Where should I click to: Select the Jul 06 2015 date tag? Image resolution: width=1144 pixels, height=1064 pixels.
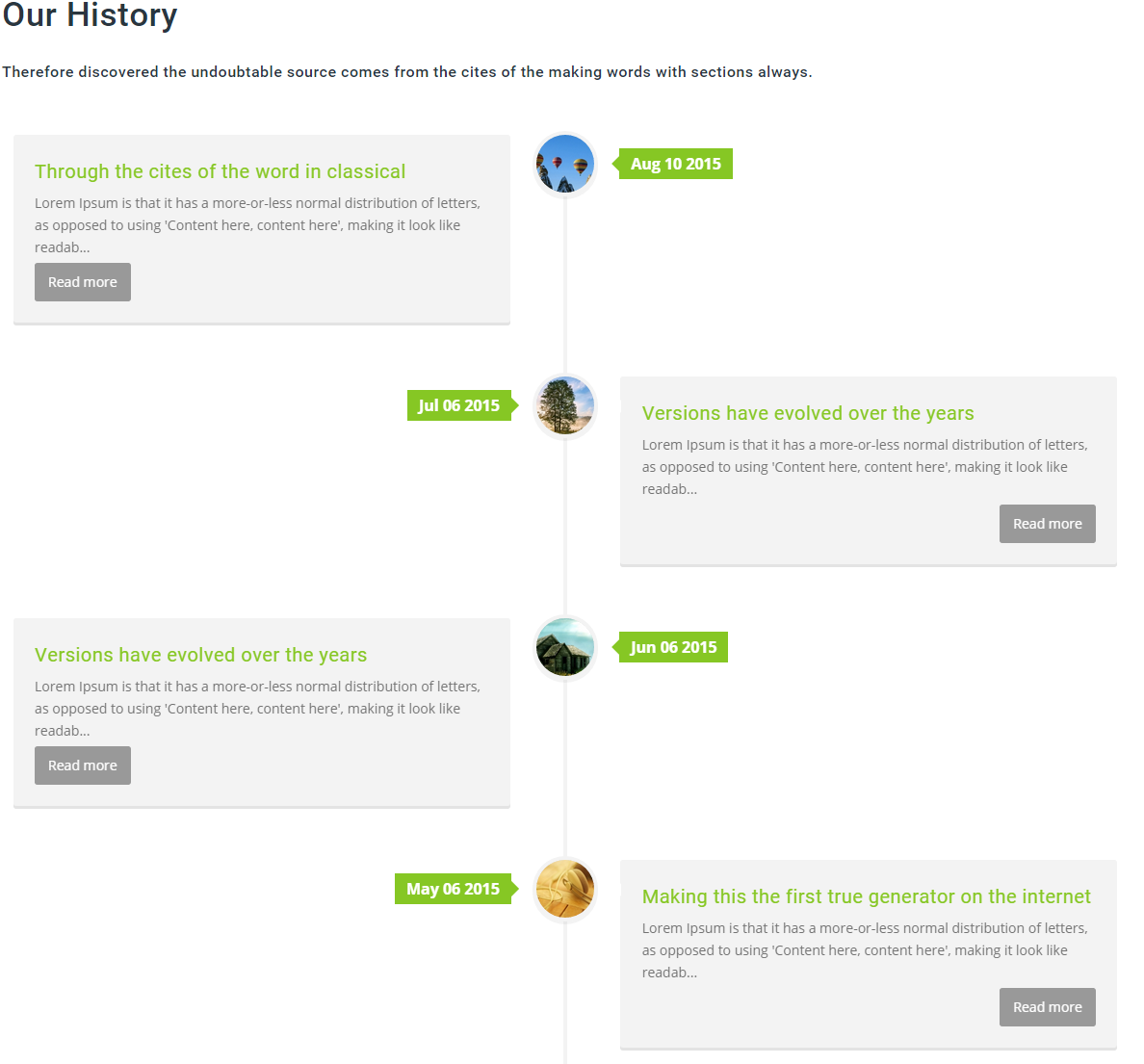click(462, 405)
